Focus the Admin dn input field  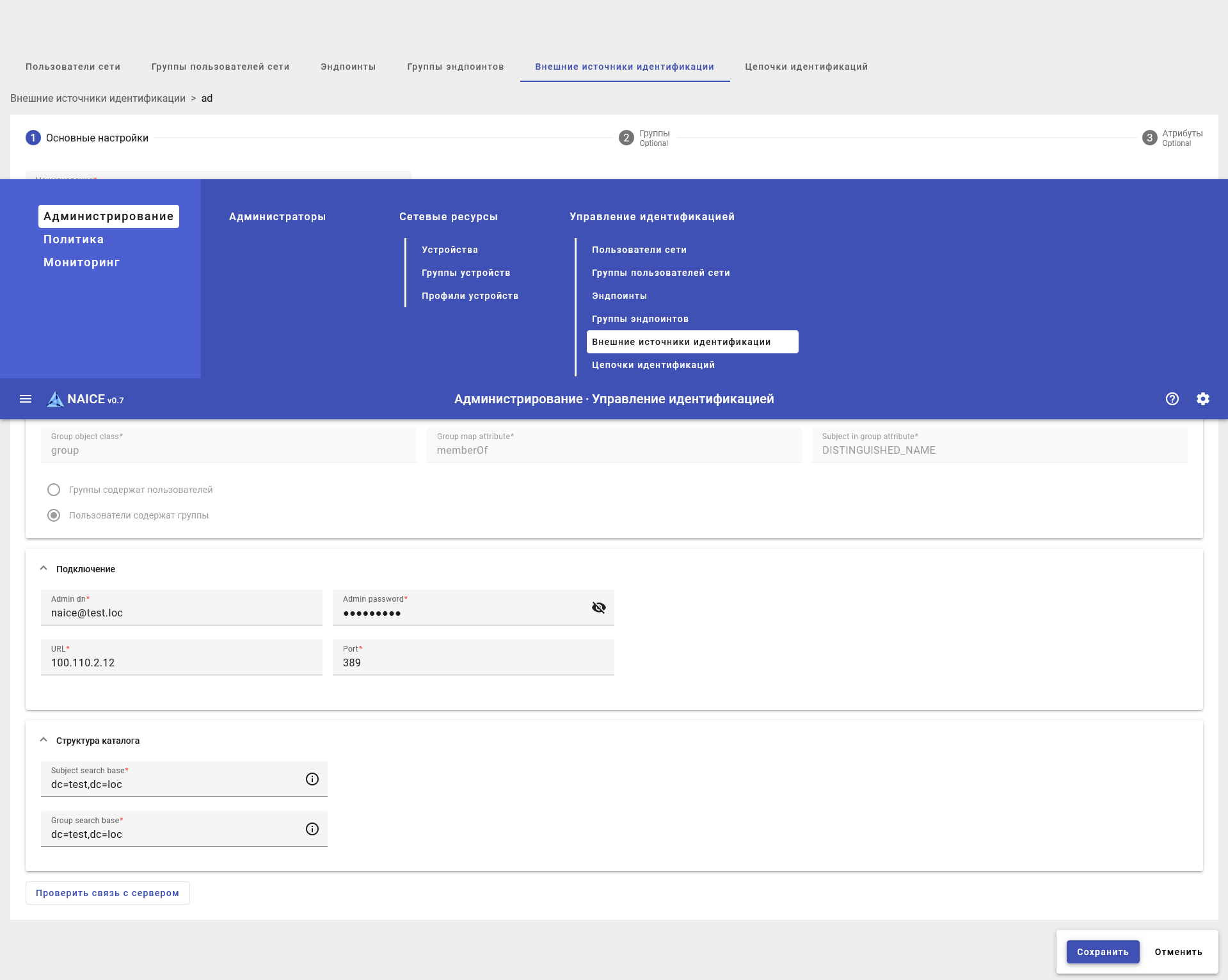click(182, 607)
